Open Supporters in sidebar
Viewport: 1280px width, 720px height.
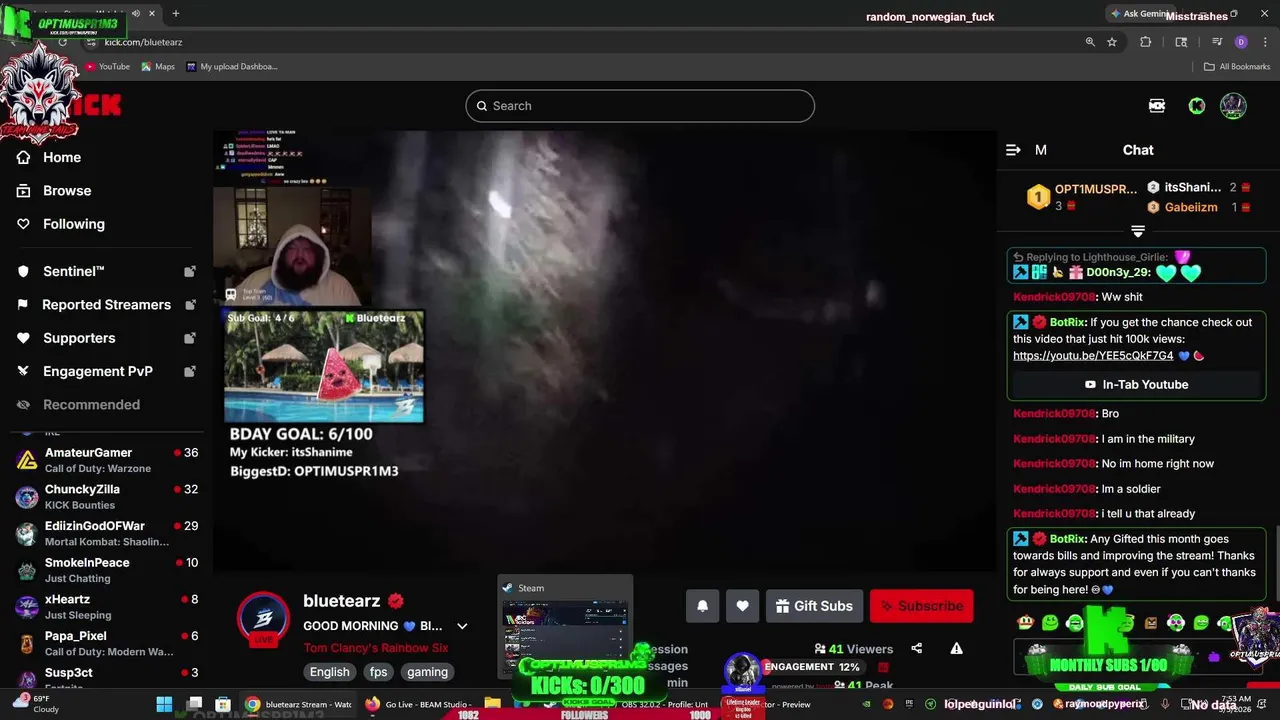pos(79,338)
